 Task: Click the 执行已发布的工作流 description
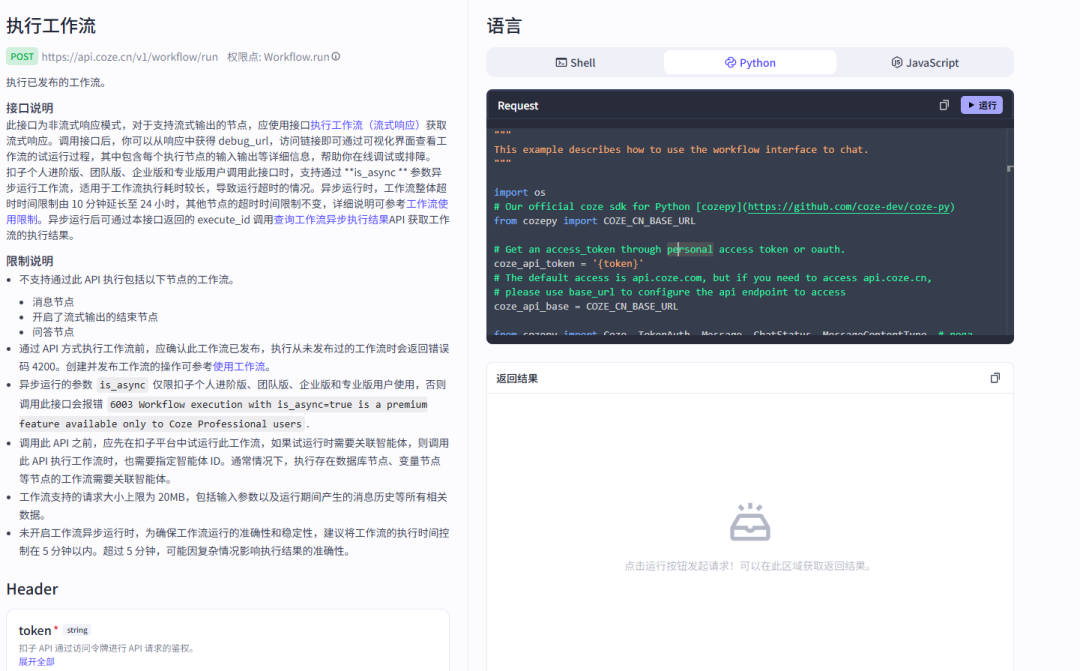(56, 83)
